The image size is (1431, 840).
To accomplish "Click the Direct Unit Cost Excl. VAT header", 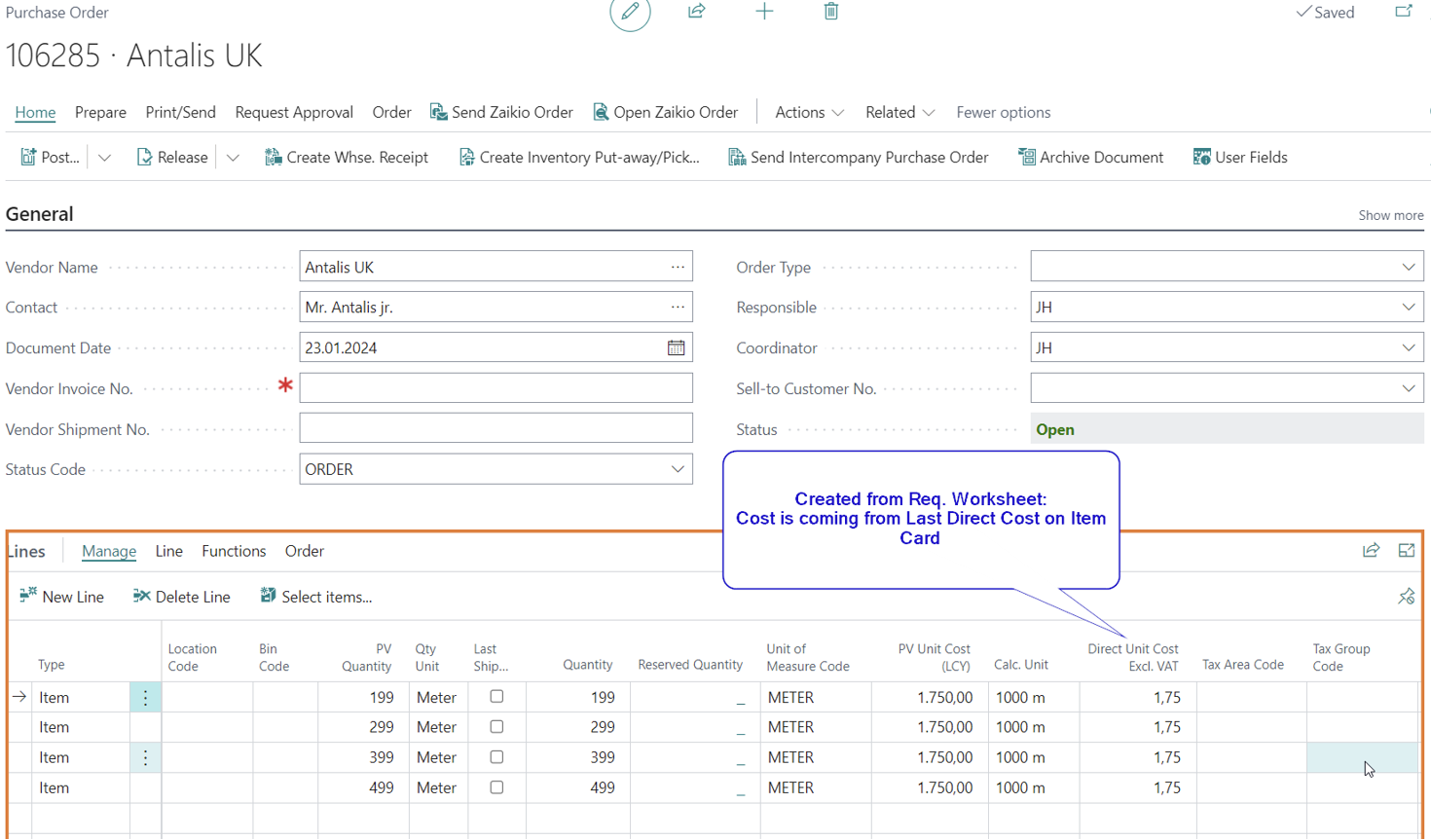I will 1132,657.
